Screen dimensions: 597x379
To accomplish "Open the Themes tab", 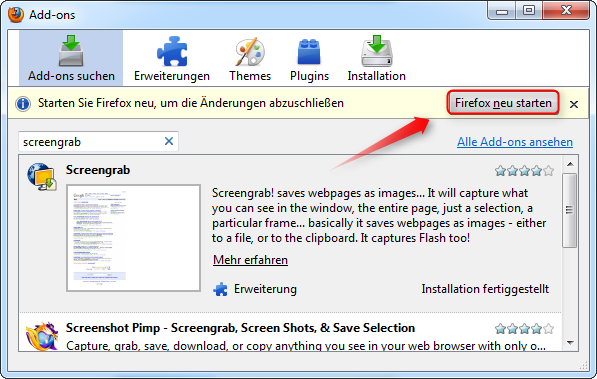I will pos(250,58).
